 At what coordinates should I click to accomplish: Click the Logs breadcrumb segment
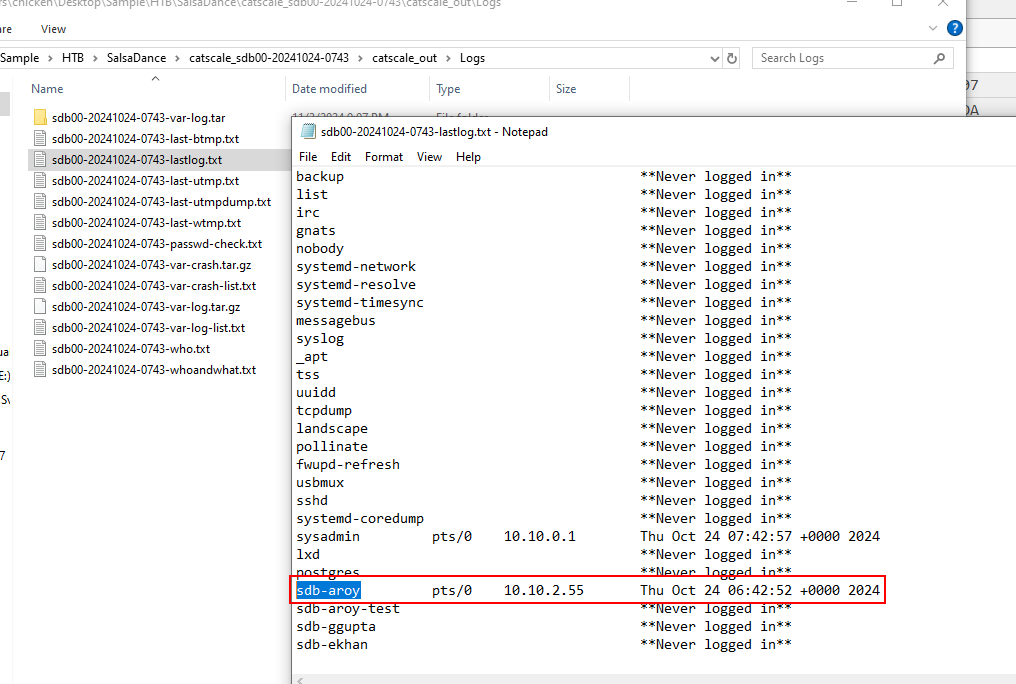472,58
